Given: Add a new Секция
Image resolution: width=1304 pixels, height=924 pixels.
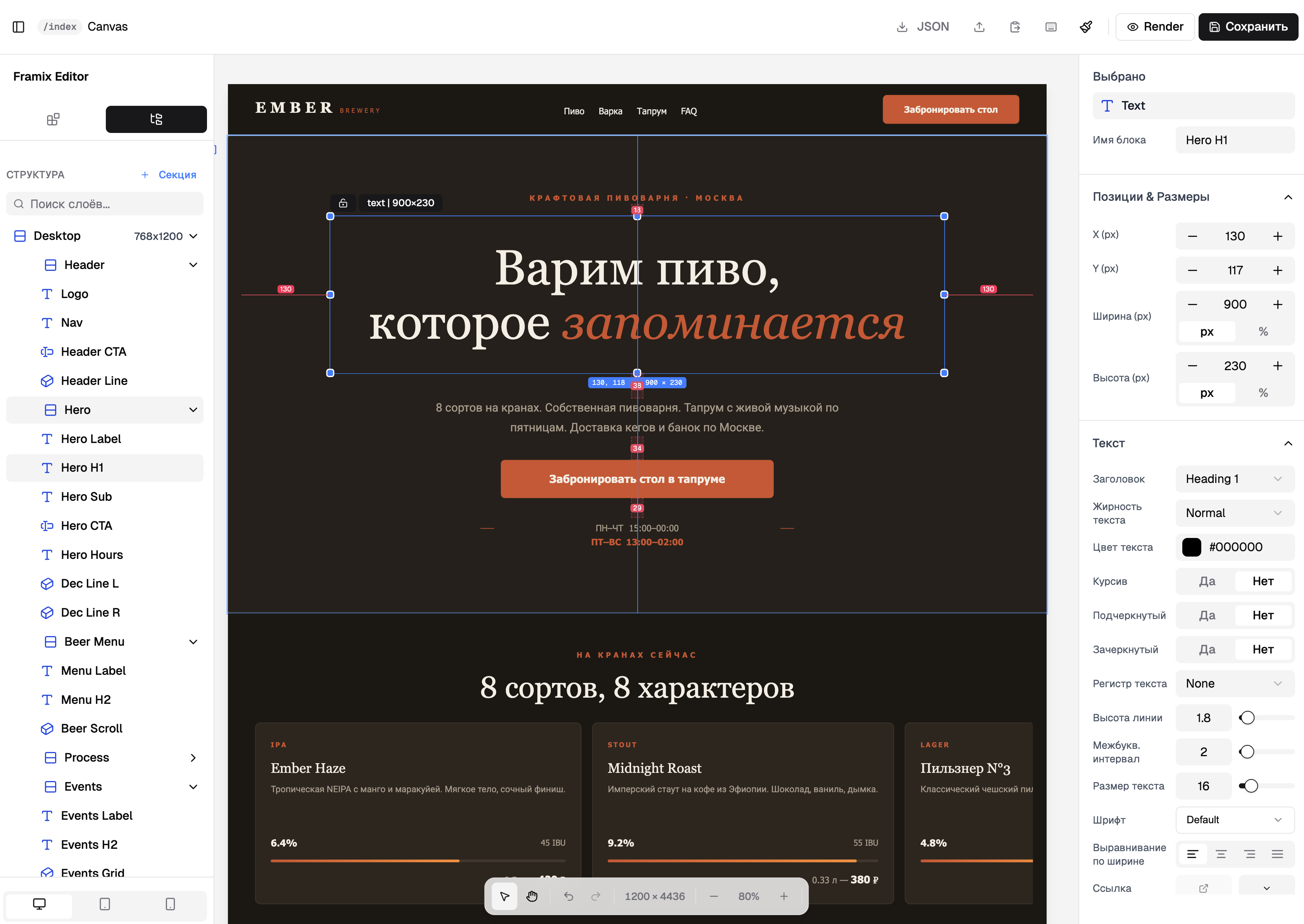Looking at the screenshot, I should click(x=169, y=175).
